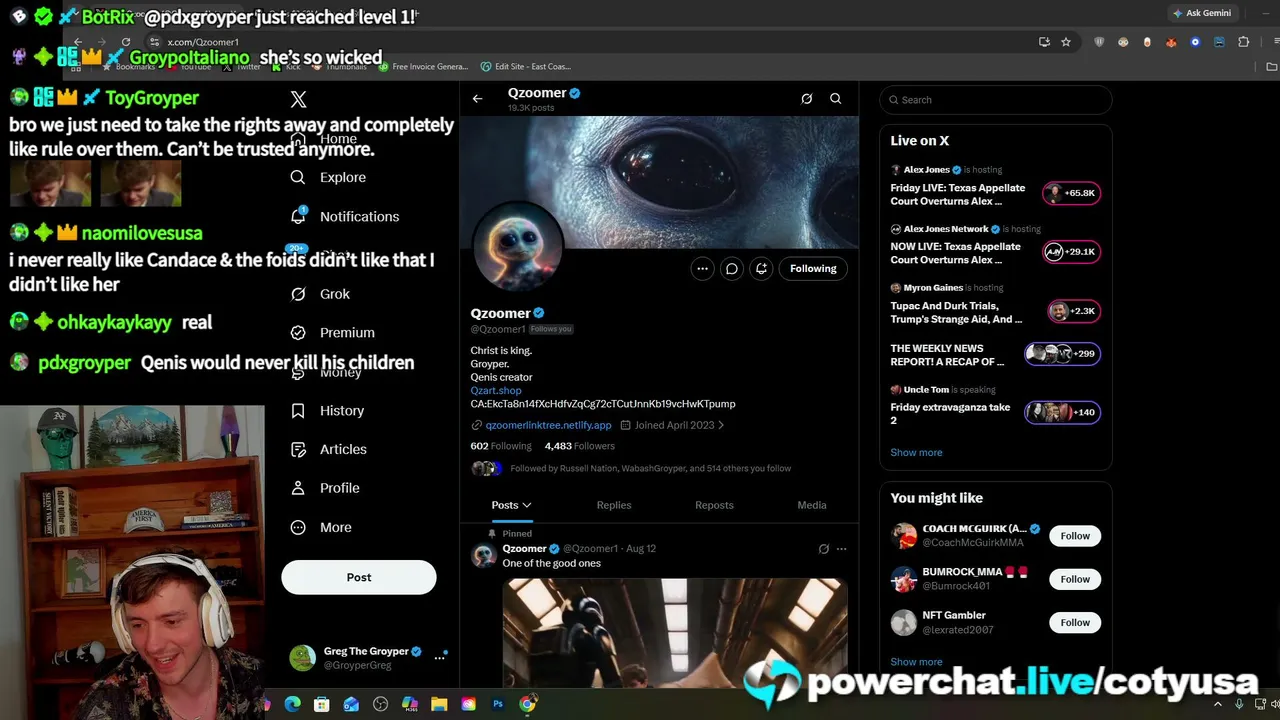The image size is (1280, 720).
Task: Open Outlook from the taskbar
Action: (x=351, y=704)
